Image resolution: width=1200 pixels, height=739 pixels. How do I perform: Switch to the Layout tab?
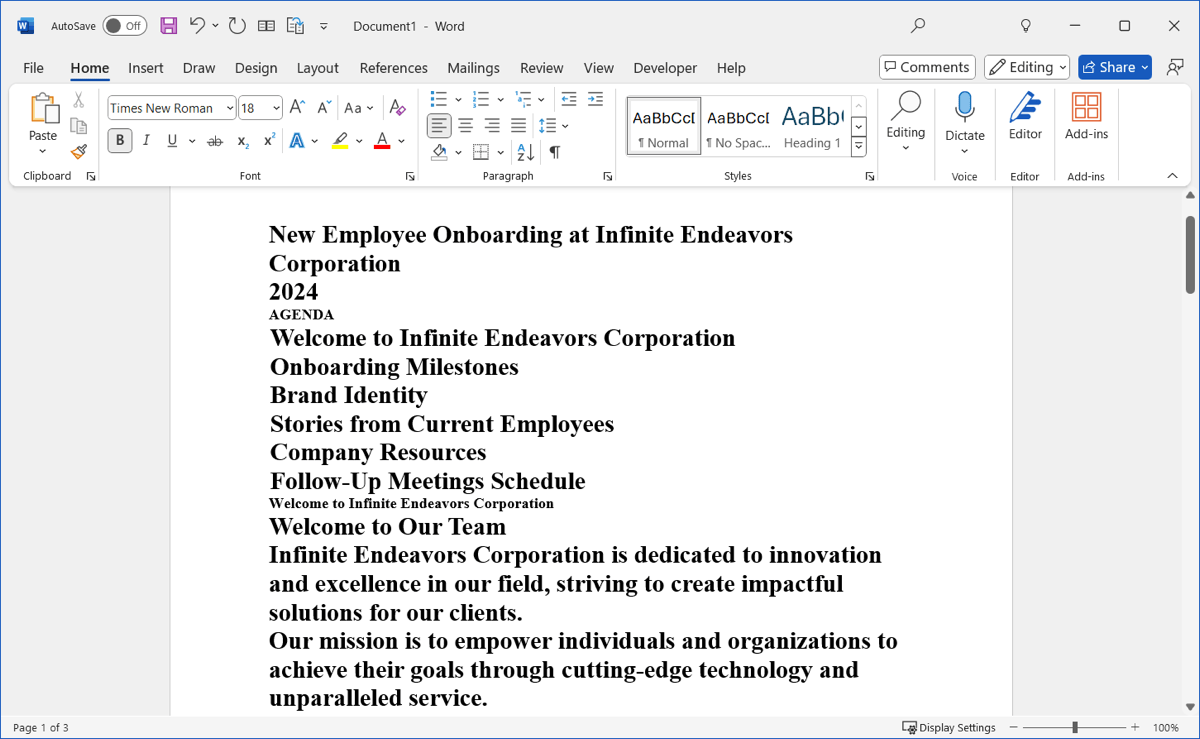[x=318, y=68]
